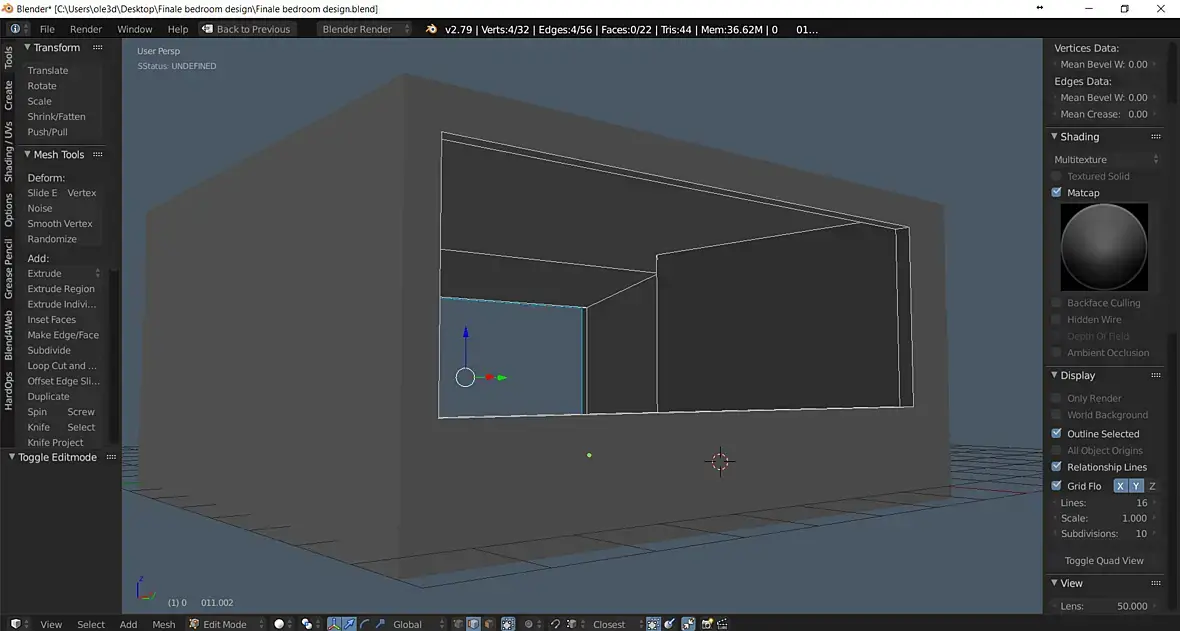Click the Lens value field

tap(1104, 606)
